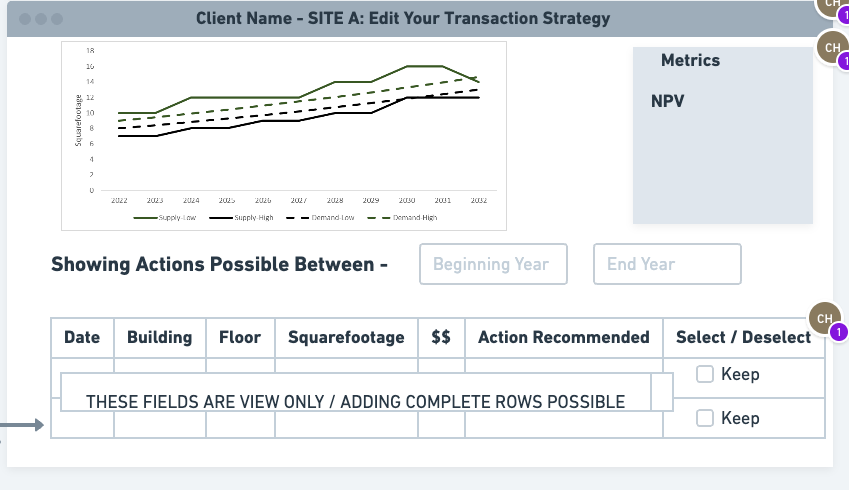The image size is (849, 490).
Task: Check the first Keep checkbox
Action: 704,374
